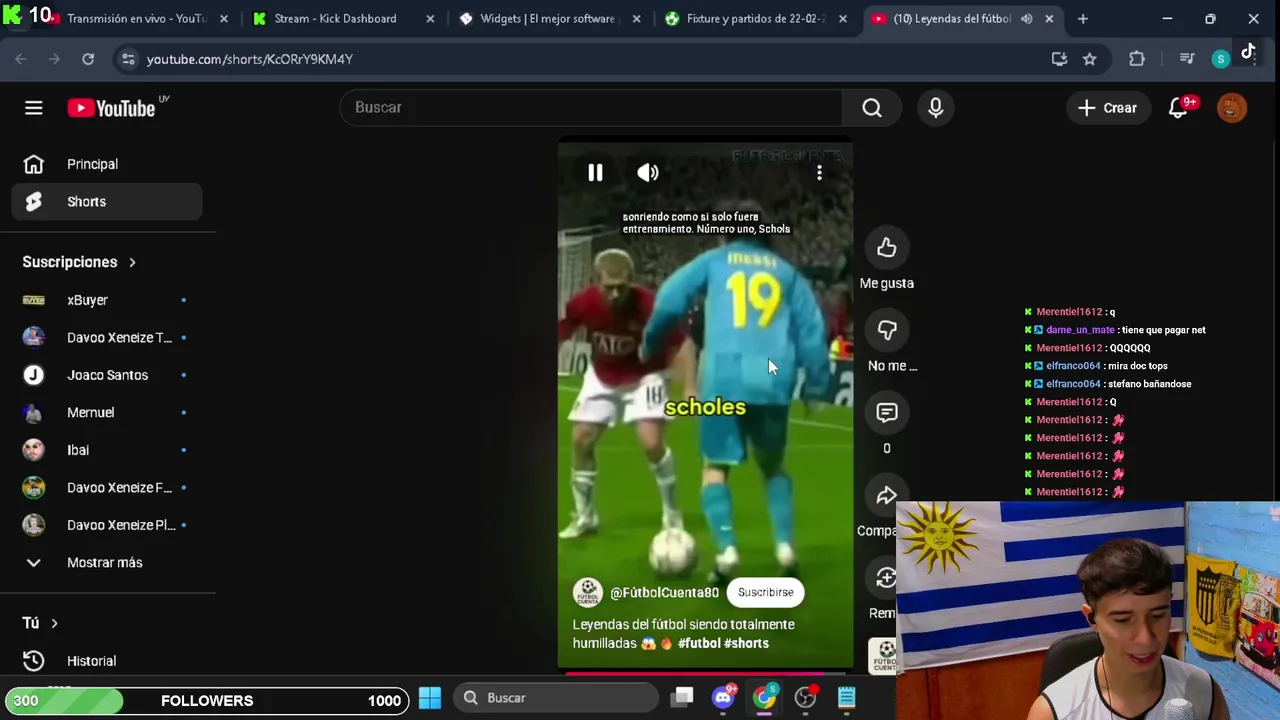
Task: Open the Crear menu button
Action: 1107,108
